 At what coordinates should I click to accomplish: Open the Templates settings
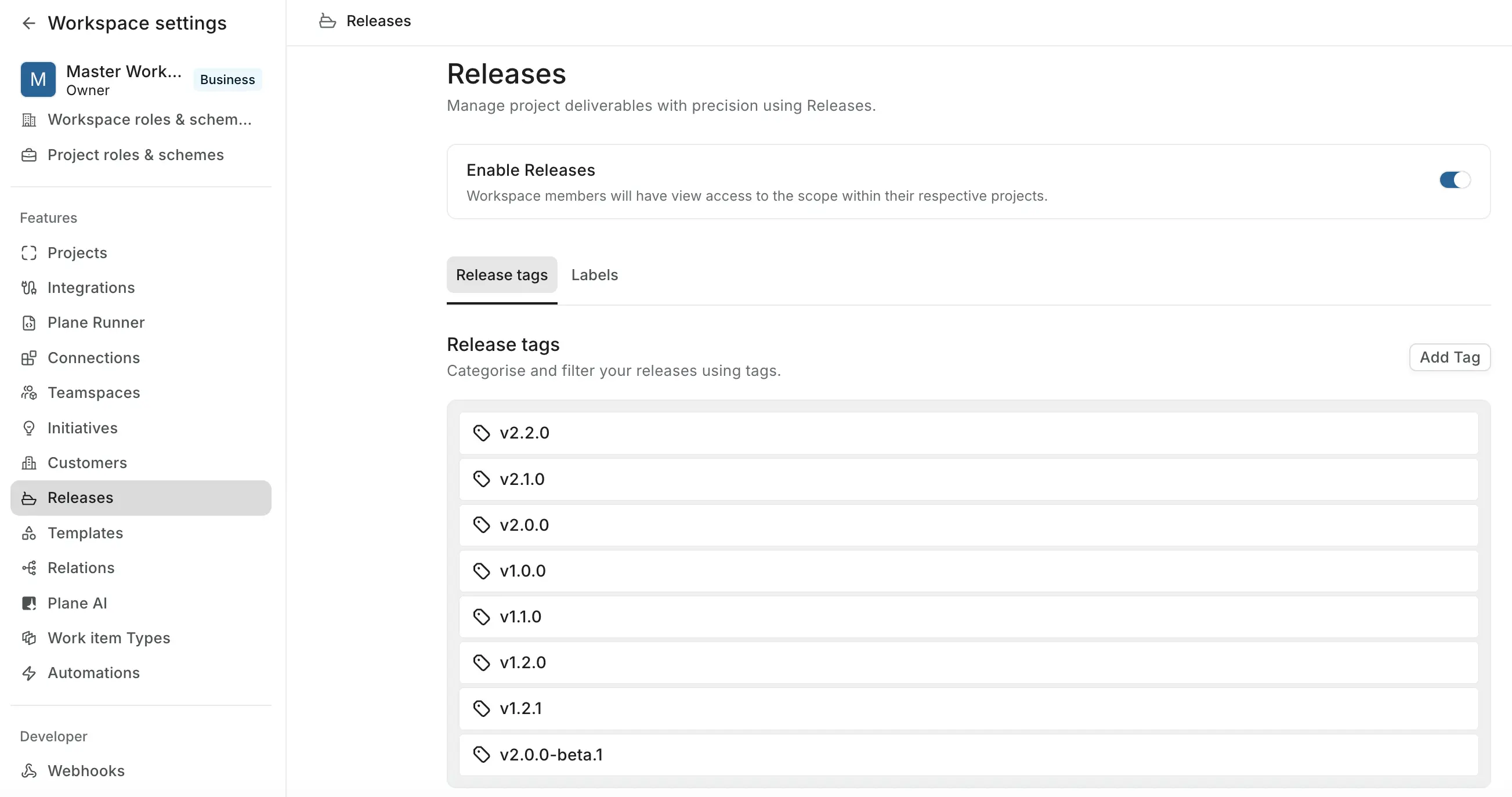pyautogui.click(x=141, y=533)
